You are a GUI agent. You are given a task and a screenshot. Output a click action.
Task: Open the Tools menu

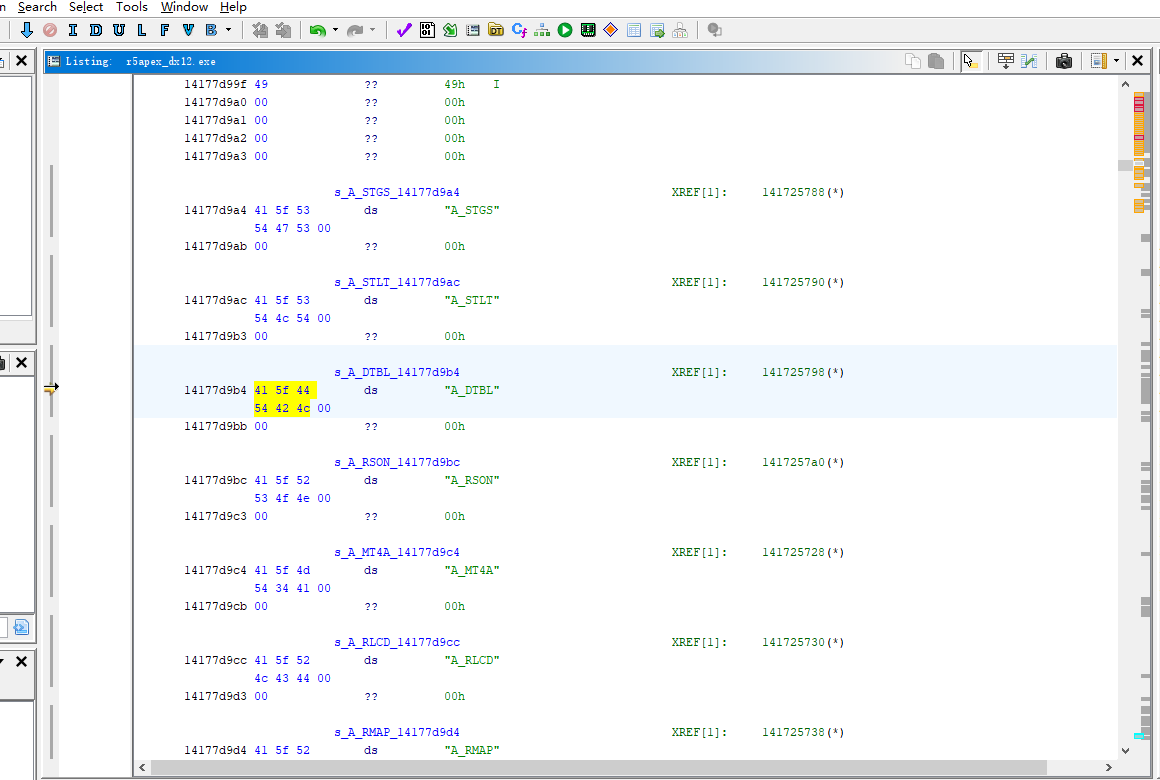132,7
